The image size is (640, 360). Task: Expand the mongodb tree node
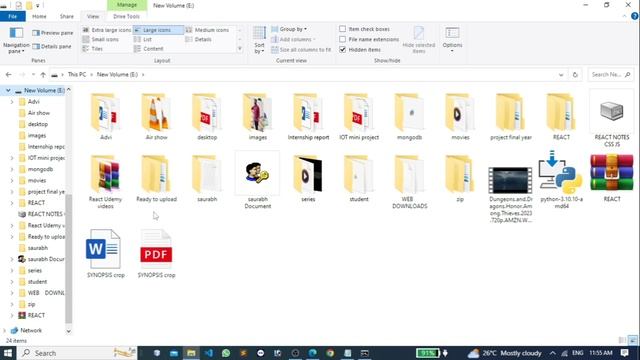pos(12,169)
